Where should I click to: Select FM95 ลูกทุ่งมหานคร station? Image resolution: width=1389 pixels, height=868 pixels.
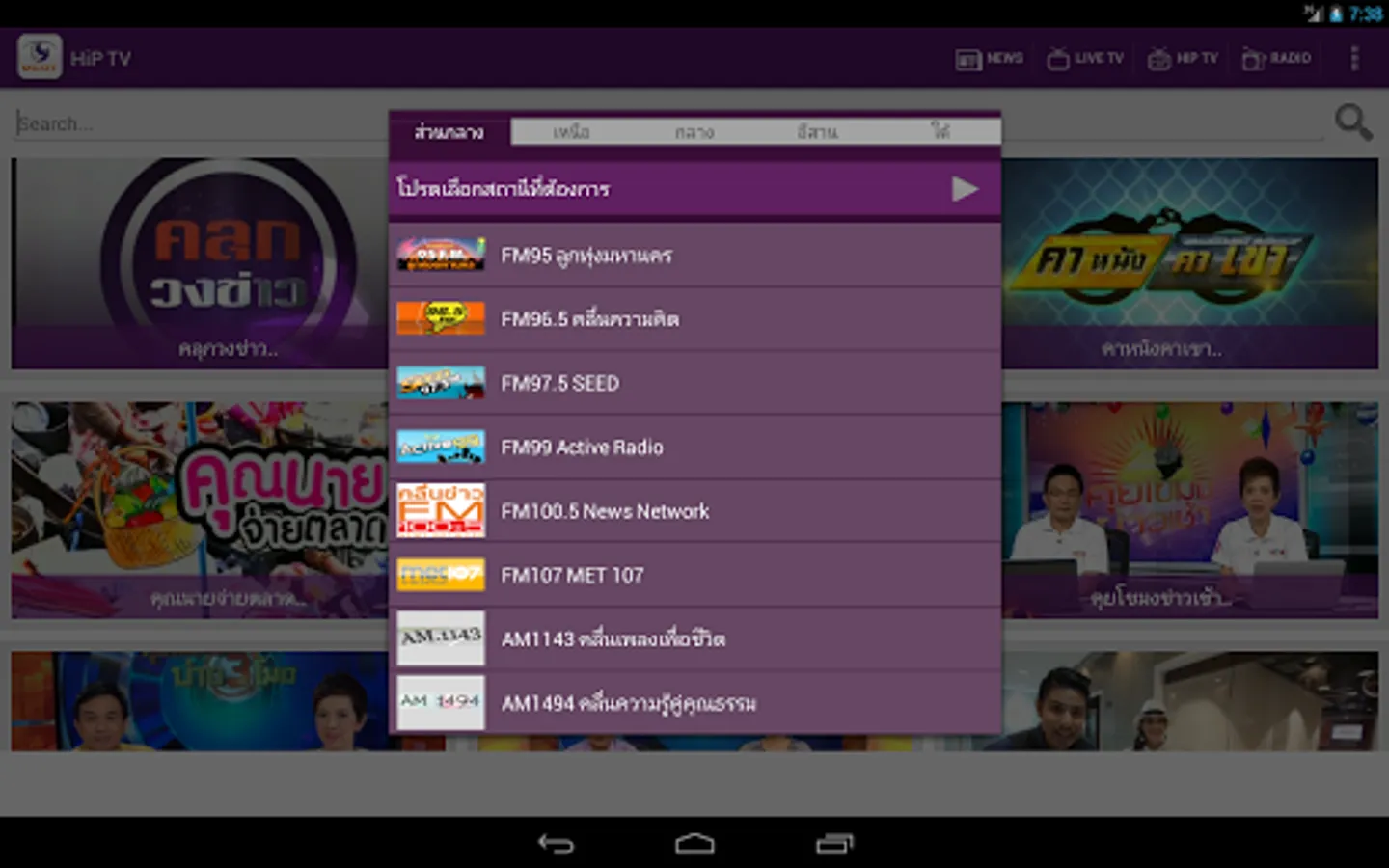click(x=694, y=256)
